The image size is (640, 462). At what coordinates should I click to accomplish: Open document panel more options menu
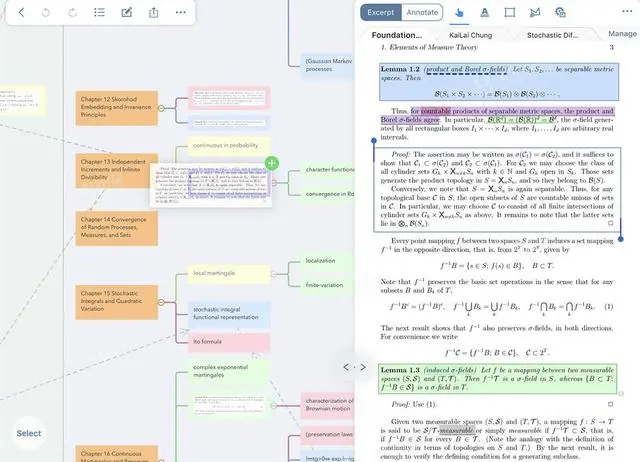[627, 11]
